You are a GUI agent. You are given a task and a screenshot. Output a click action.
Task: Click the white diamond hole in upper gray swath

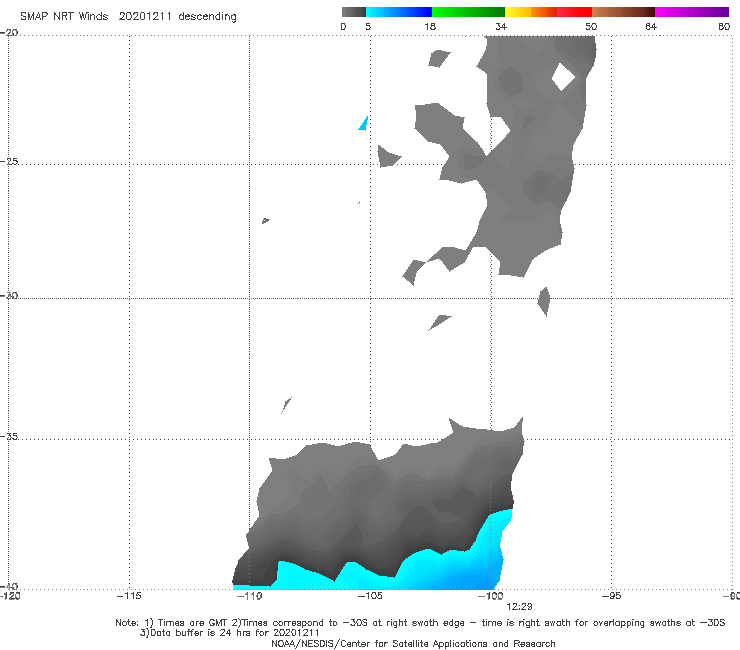pyautogui.click(x=563, y=76)
